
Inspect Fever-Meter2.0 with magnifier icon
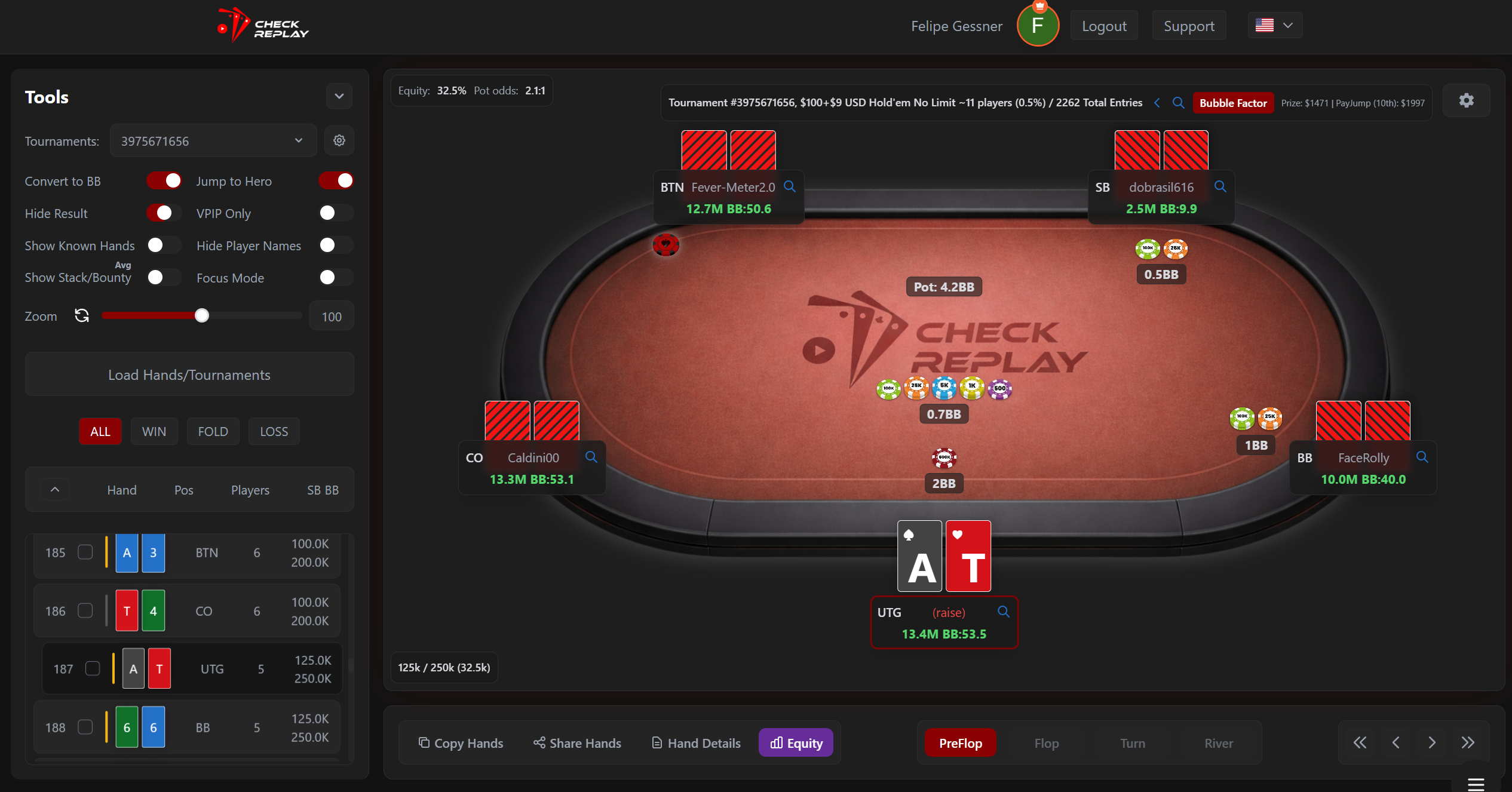[x=790, y=186]
